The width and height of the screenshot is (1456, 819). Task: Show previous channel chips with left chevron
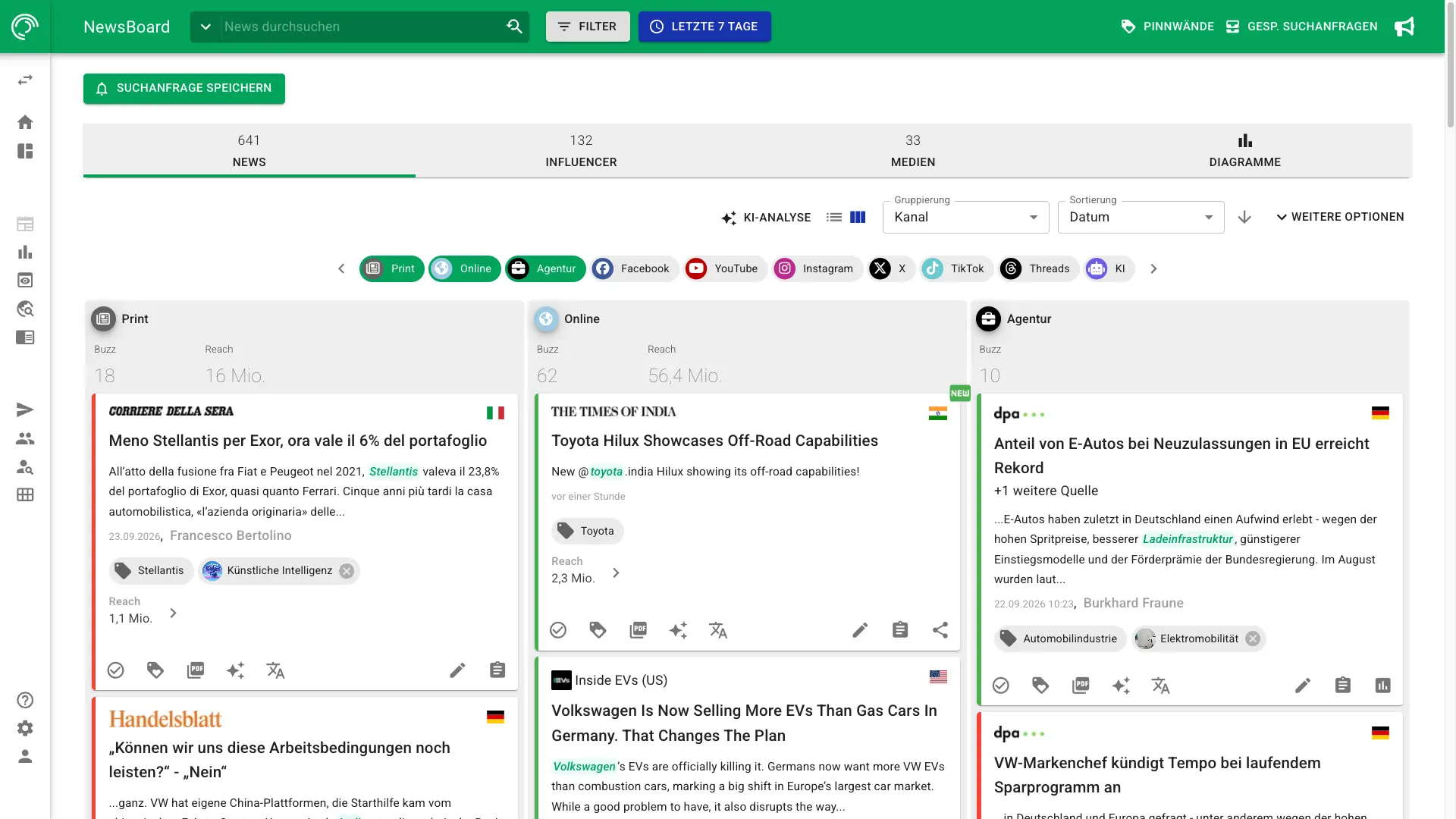[341, 268]
